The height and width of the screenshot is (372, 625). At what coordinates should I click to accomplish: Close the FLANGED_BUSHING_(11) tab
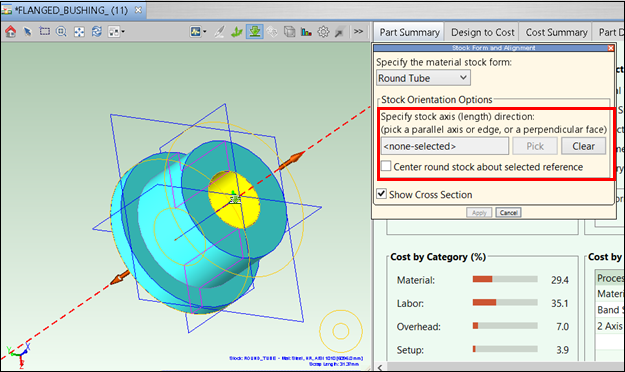pos(138,10)
